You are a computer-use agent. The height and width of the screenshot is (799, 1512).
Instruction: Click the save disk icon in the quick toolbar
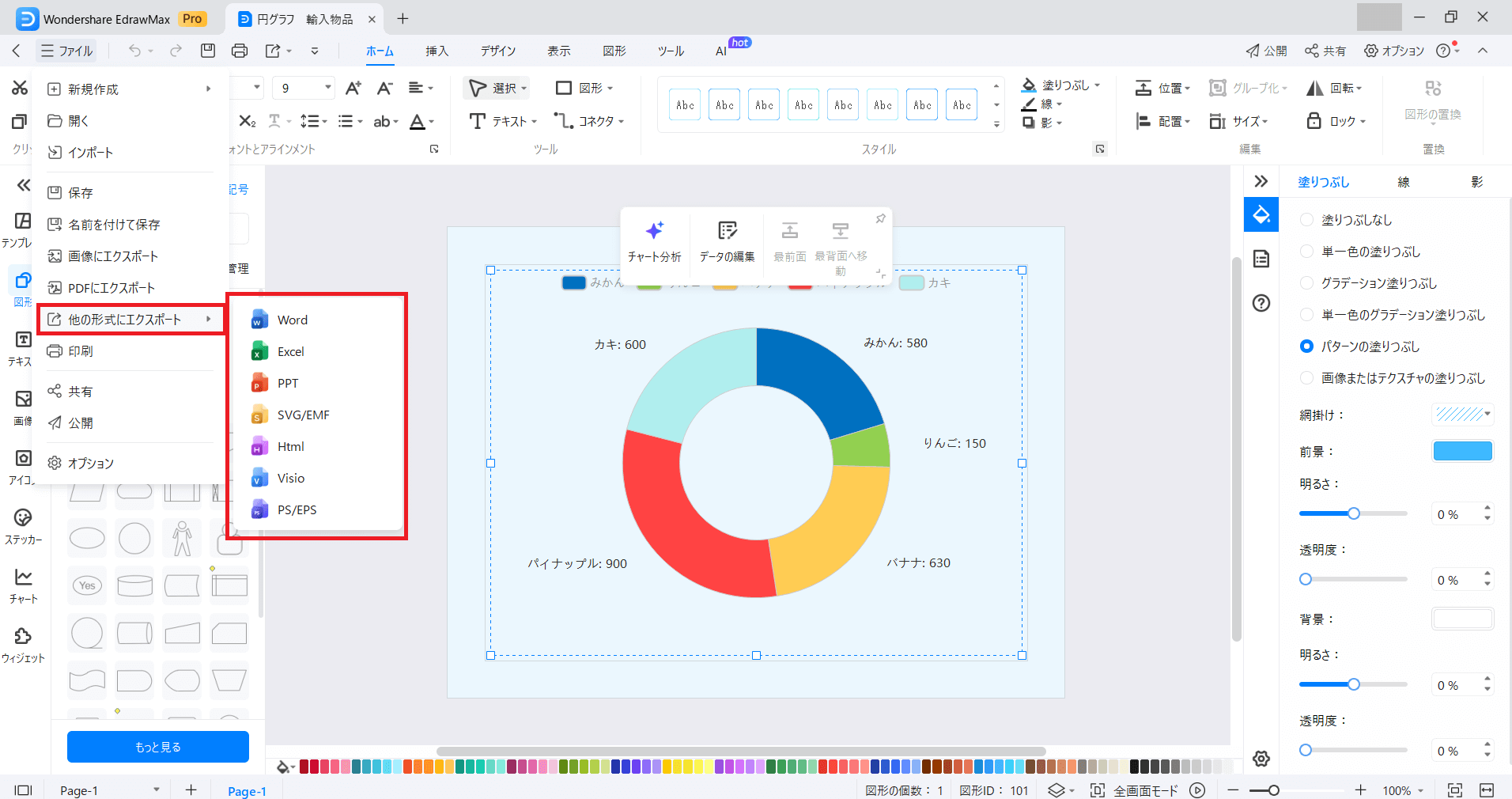click(x=208, y=51)
